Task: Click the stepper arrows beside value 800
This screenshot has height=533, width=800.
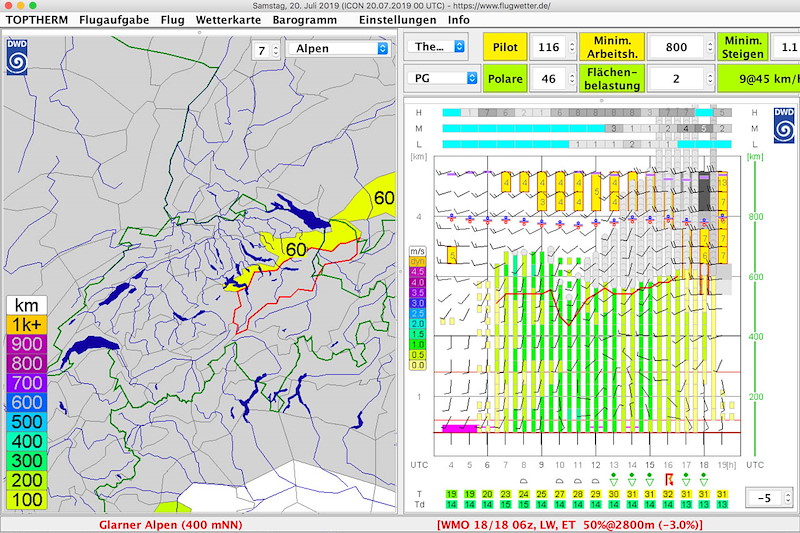Action: (x=710, y=47)
